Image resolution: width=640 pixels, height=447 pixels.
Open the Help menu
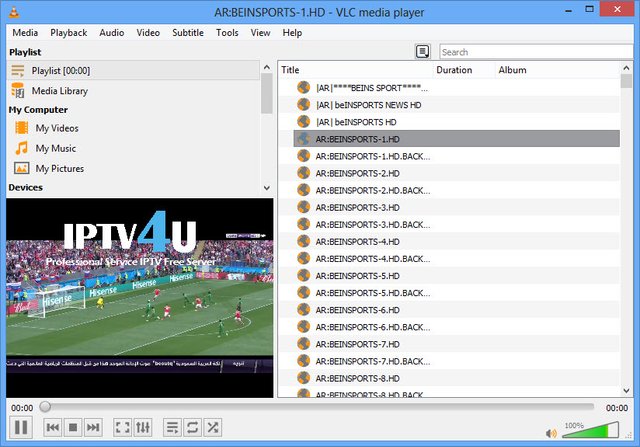(292, 33)
